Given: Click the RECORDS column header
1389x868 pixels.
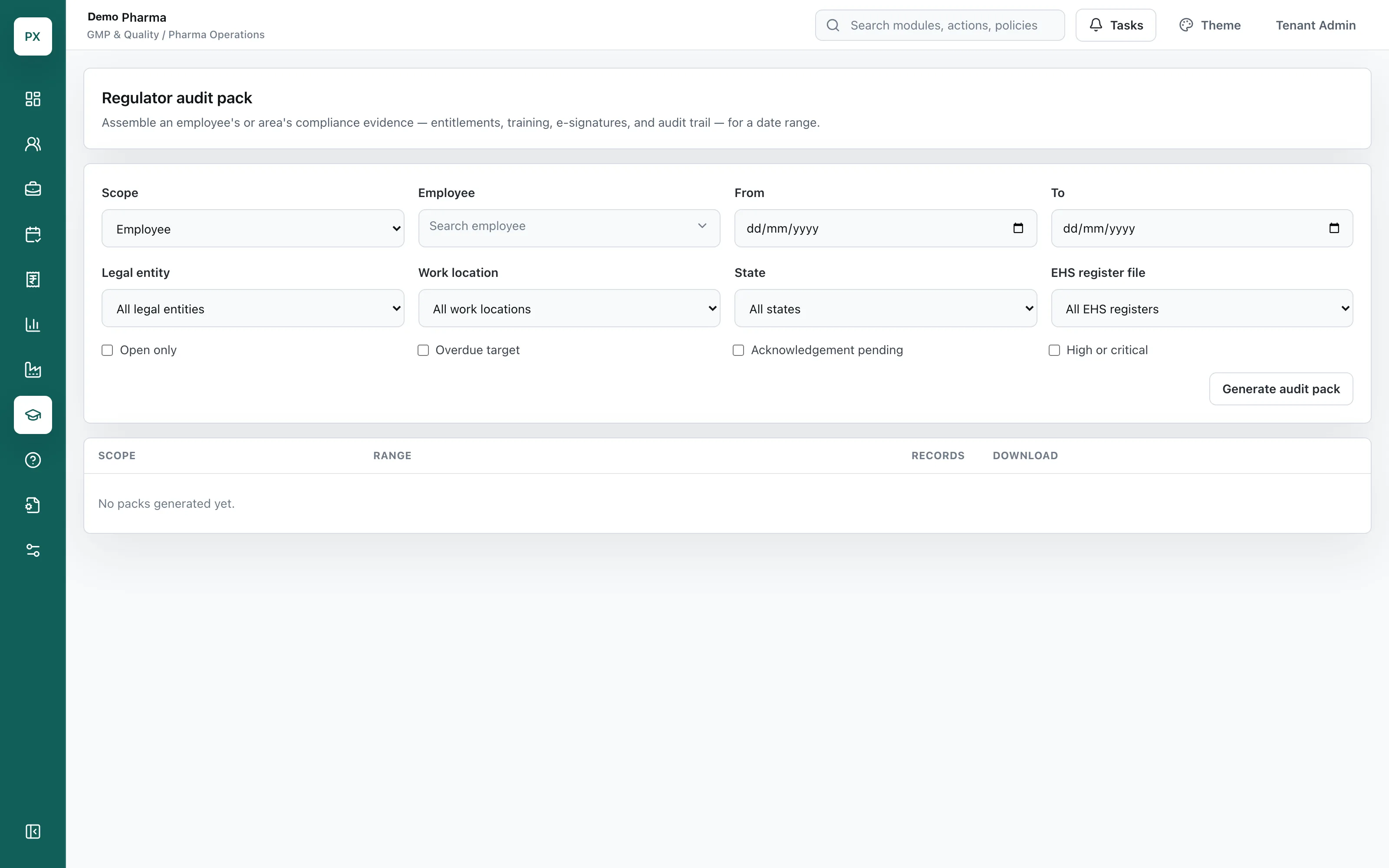Looking at the screenshot, I should click(x=938, y=455).
